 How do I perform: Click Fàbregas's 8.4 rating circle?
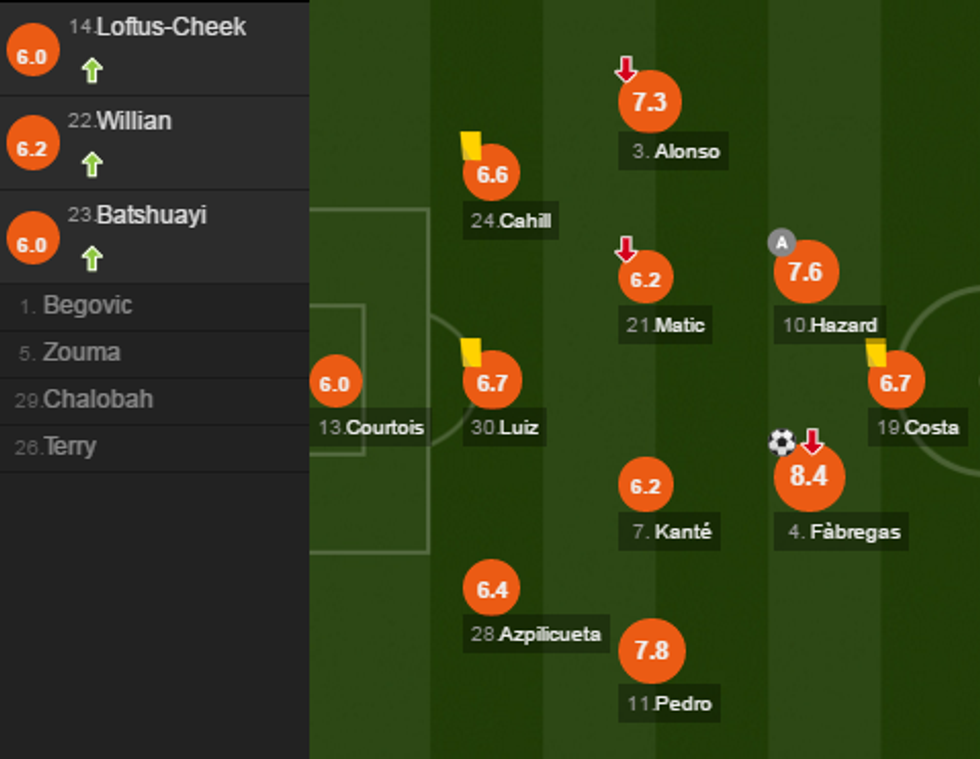coord(809,477)
